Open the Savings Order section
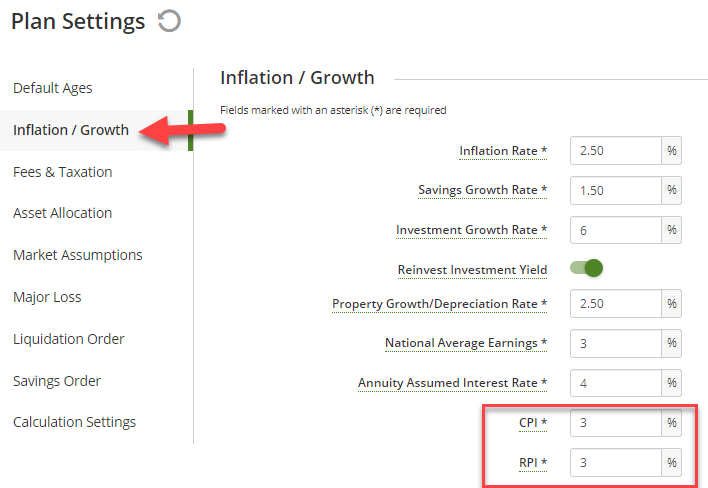The image size is (708, 488). pos(57,381)
